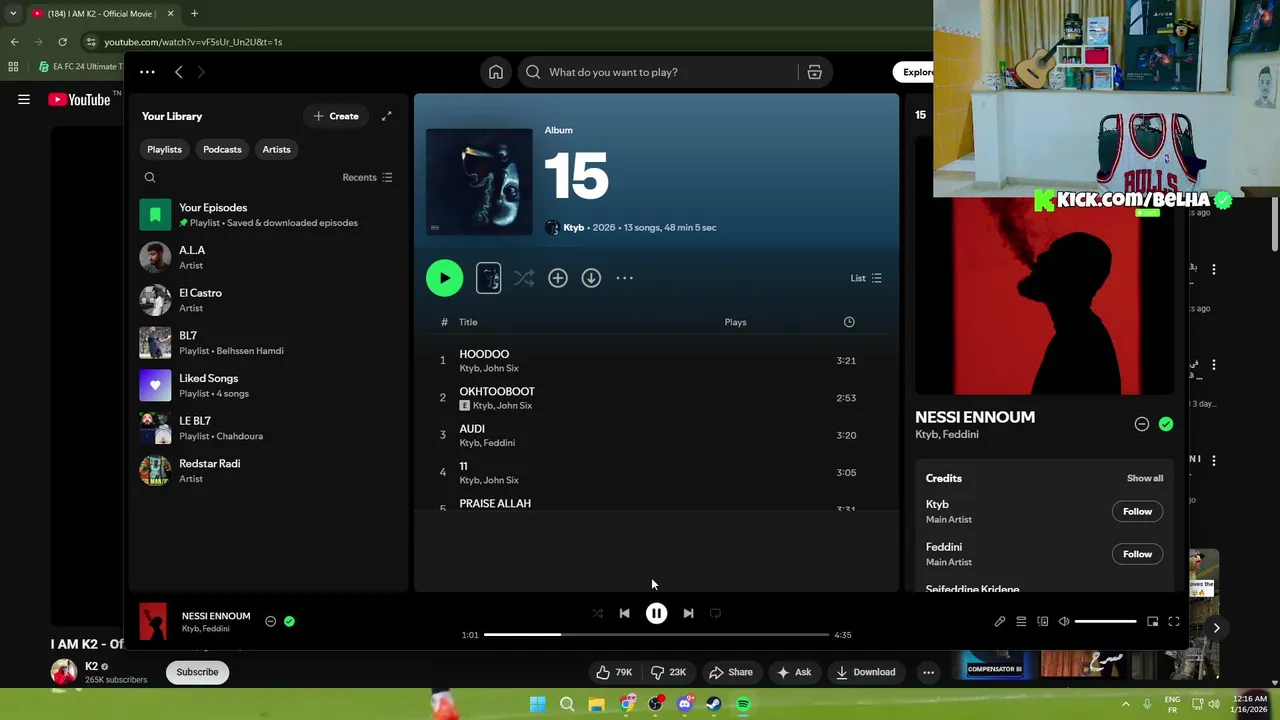
Task: Go back using the Spotify back arrow
Action: 178,72
